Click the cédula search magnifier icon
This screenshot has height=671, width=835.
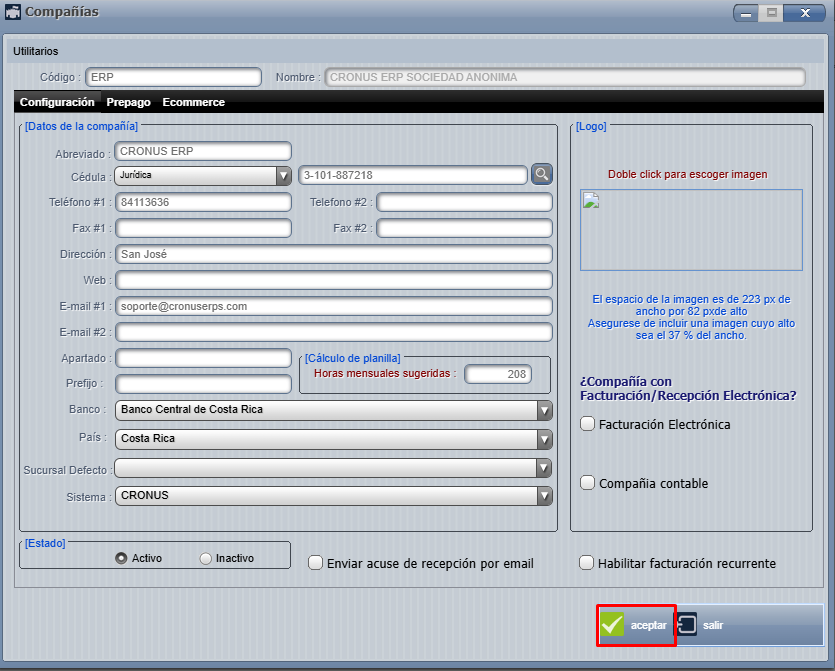point(542,175)
